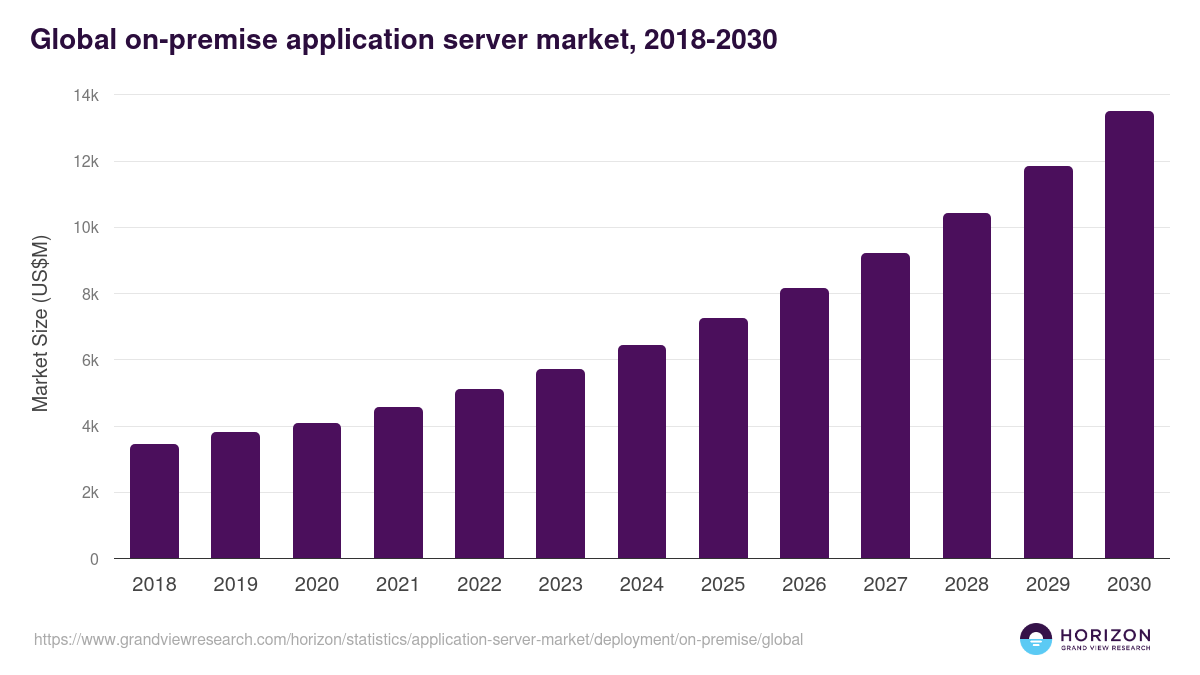Select the 2019 bar in chart
The image size is (1200, 675).
(235, 495)
